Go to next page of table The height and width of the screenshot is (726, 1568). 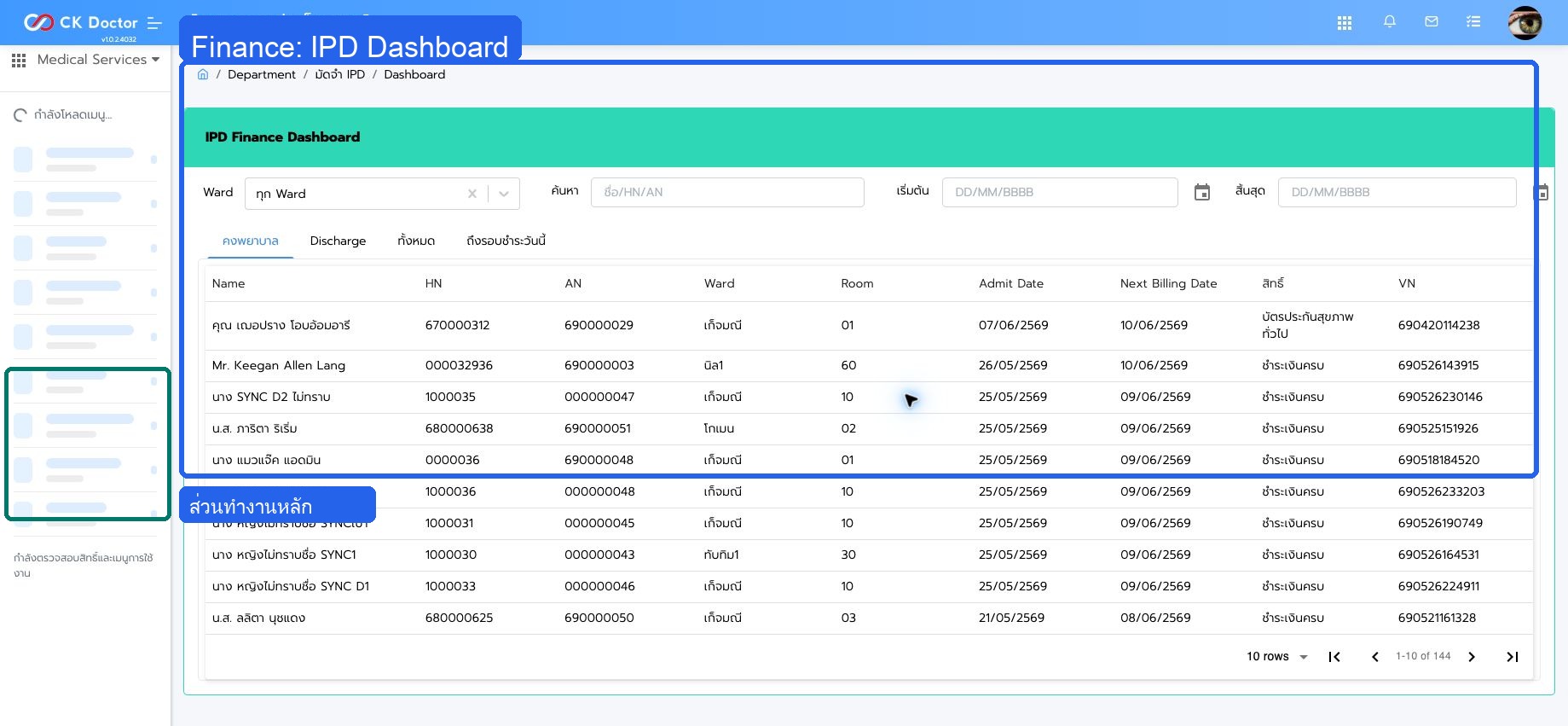pyautogui.click(x=1472, y=656)
